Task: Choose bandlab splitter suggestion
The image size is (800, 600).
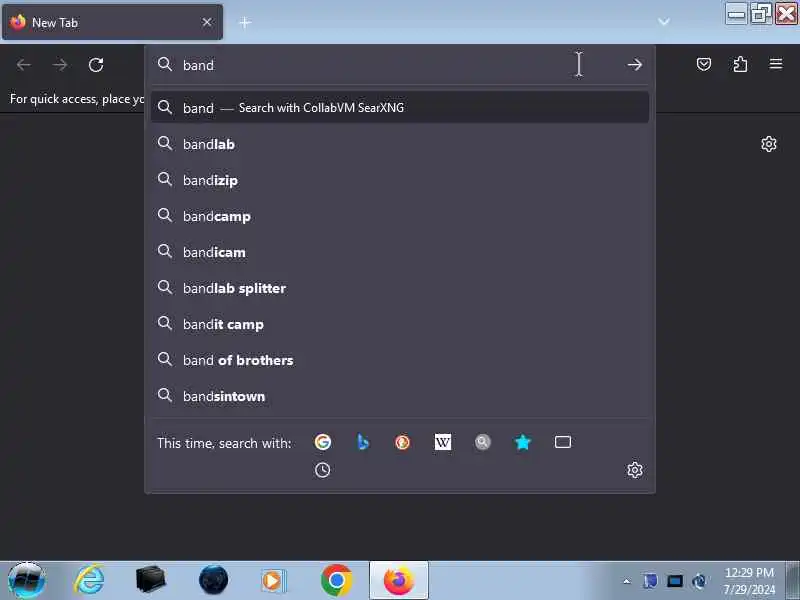Action: 399,288
